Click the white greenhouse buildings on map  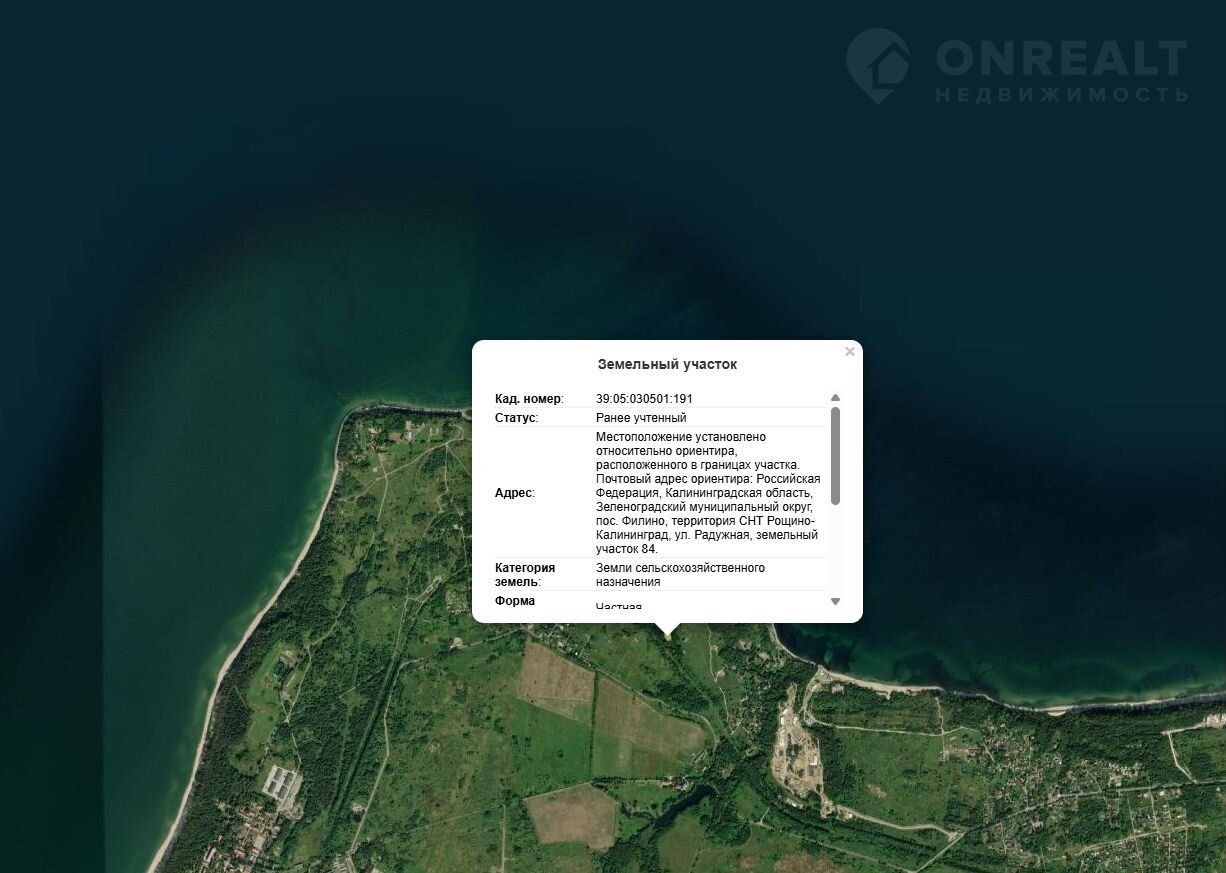[282, 781]
